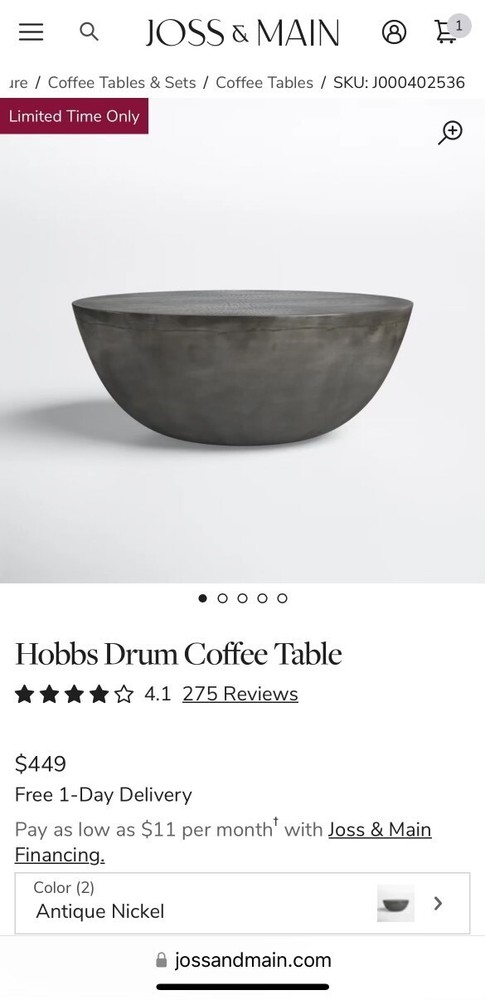Open Joss & Main Financing link
Viewport: 485px width, 1000px height.
point(223,842)
